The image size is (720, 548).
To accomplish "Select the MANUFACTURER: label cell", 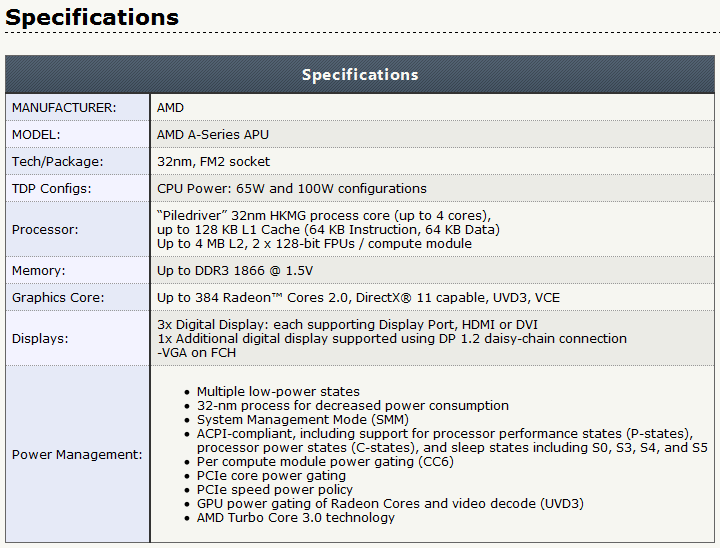I will point(78,107).
